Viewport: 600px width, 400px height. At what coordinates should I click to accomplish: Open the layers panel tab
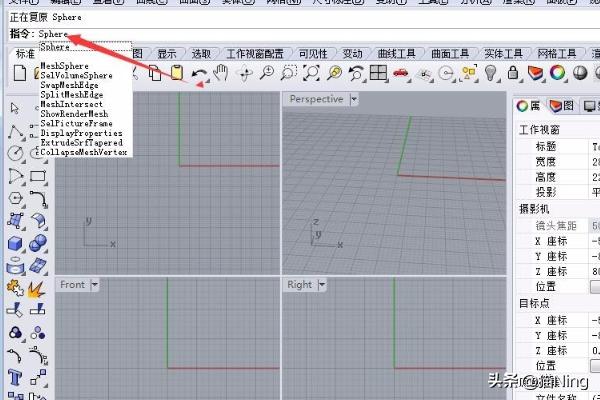click(561, 106)
